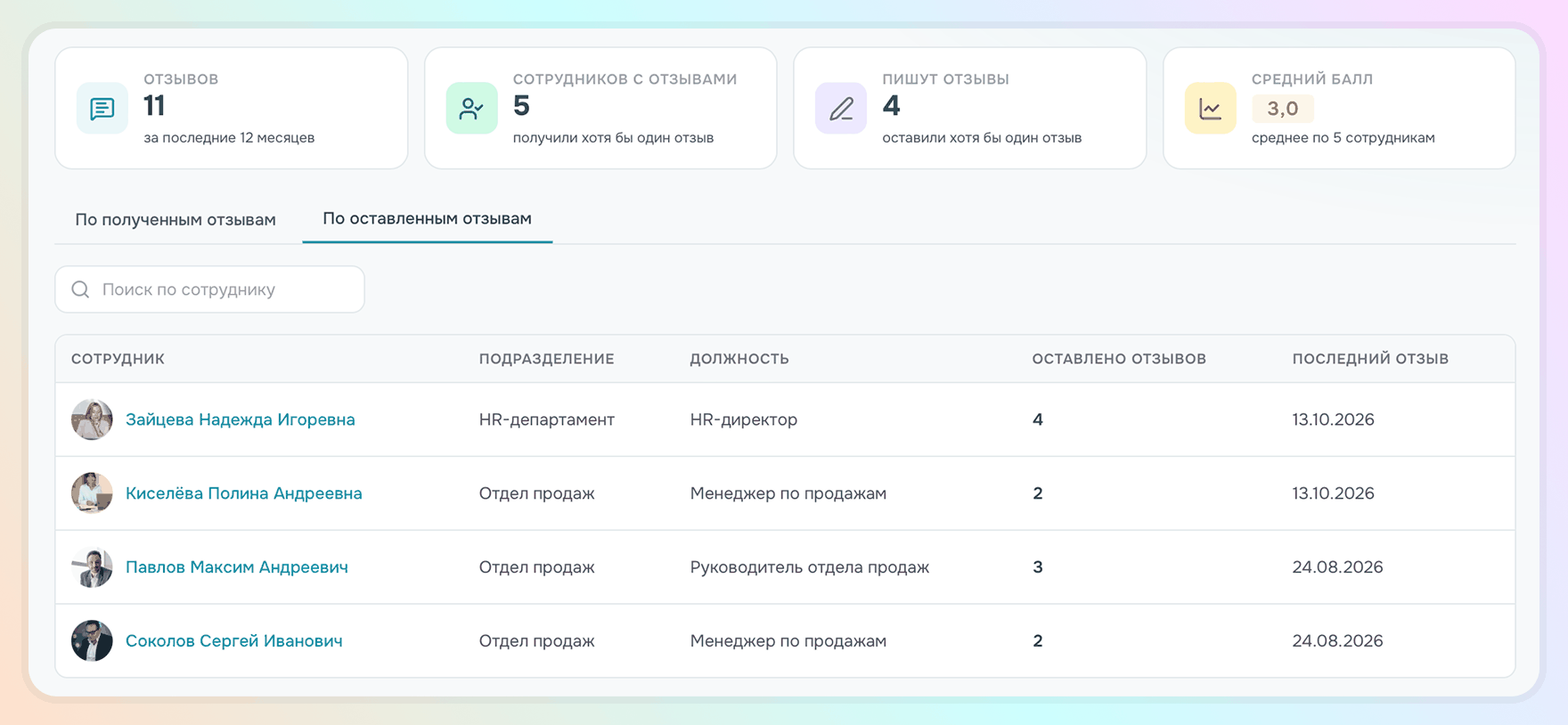Click the 3,0 average score badge

[x=1283, y=109]
